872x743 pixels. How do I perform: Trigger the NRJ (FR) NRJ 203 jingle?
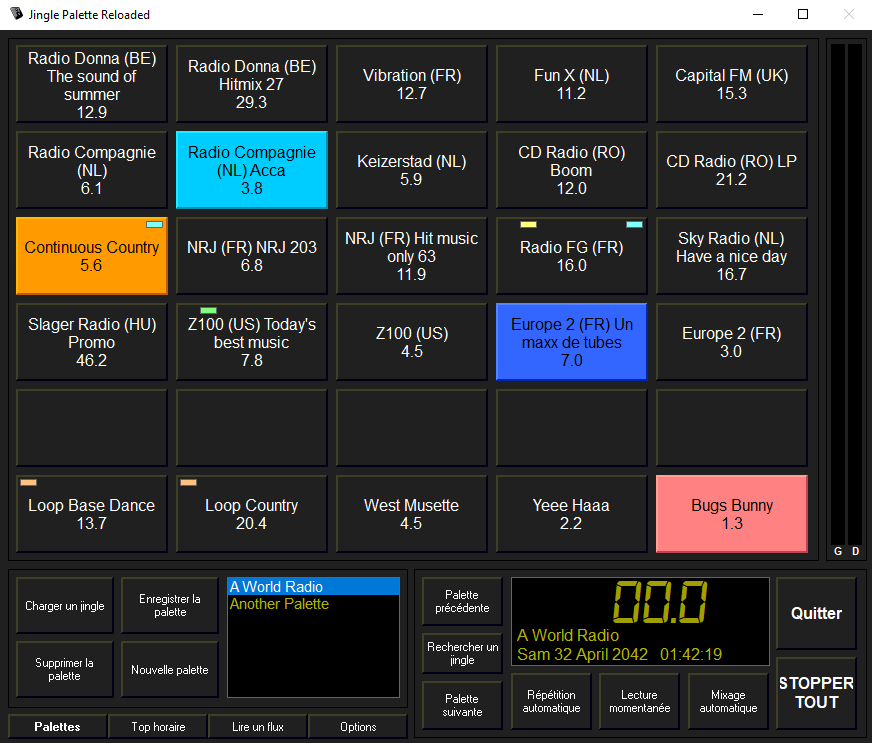coord(252,256)
